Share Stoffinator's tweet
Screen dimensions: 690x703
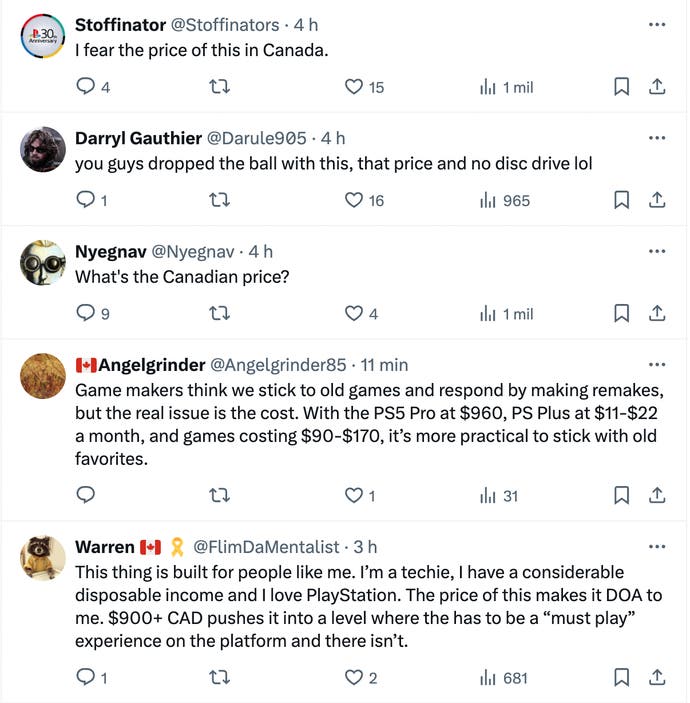(657, 87)
